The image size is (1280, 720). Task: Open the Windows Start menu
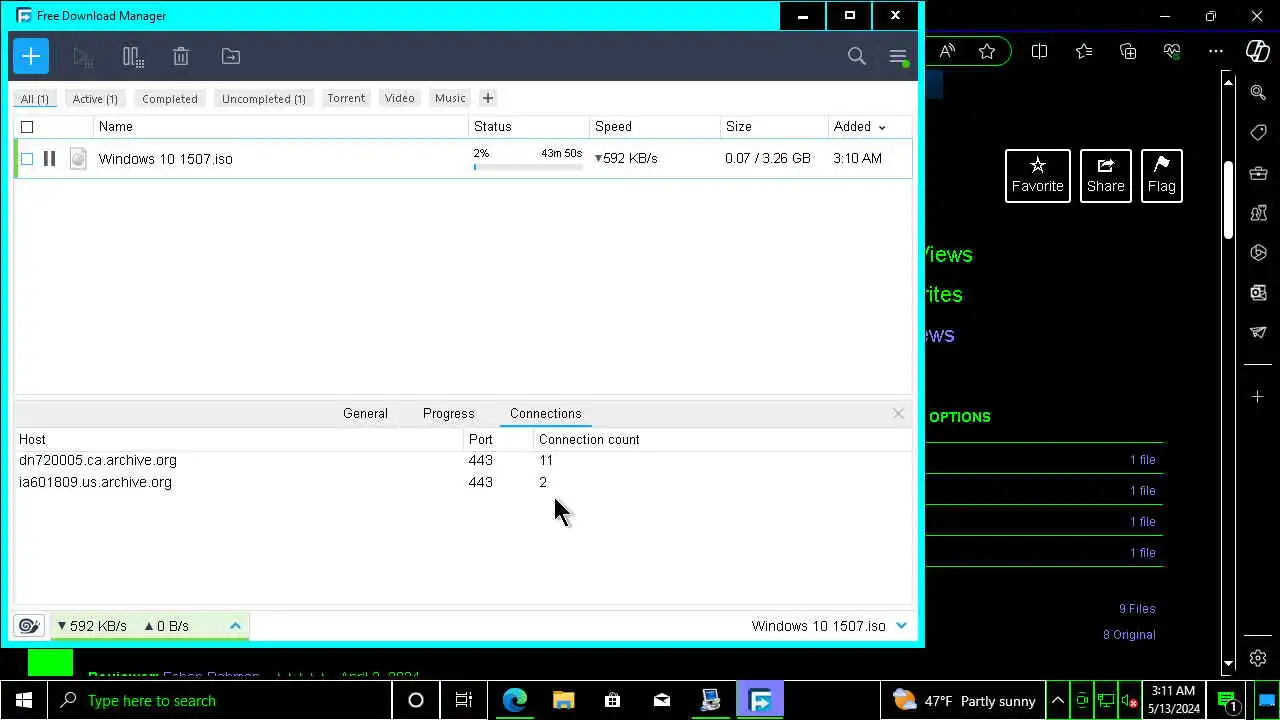click(x=24, y=701)
